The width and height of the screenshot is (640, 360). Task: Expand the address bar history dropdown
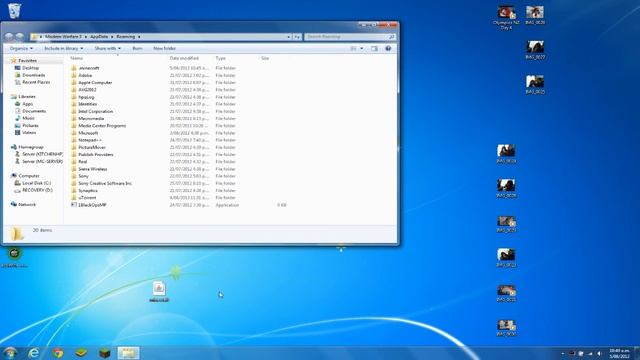click(x=289, y=37)
